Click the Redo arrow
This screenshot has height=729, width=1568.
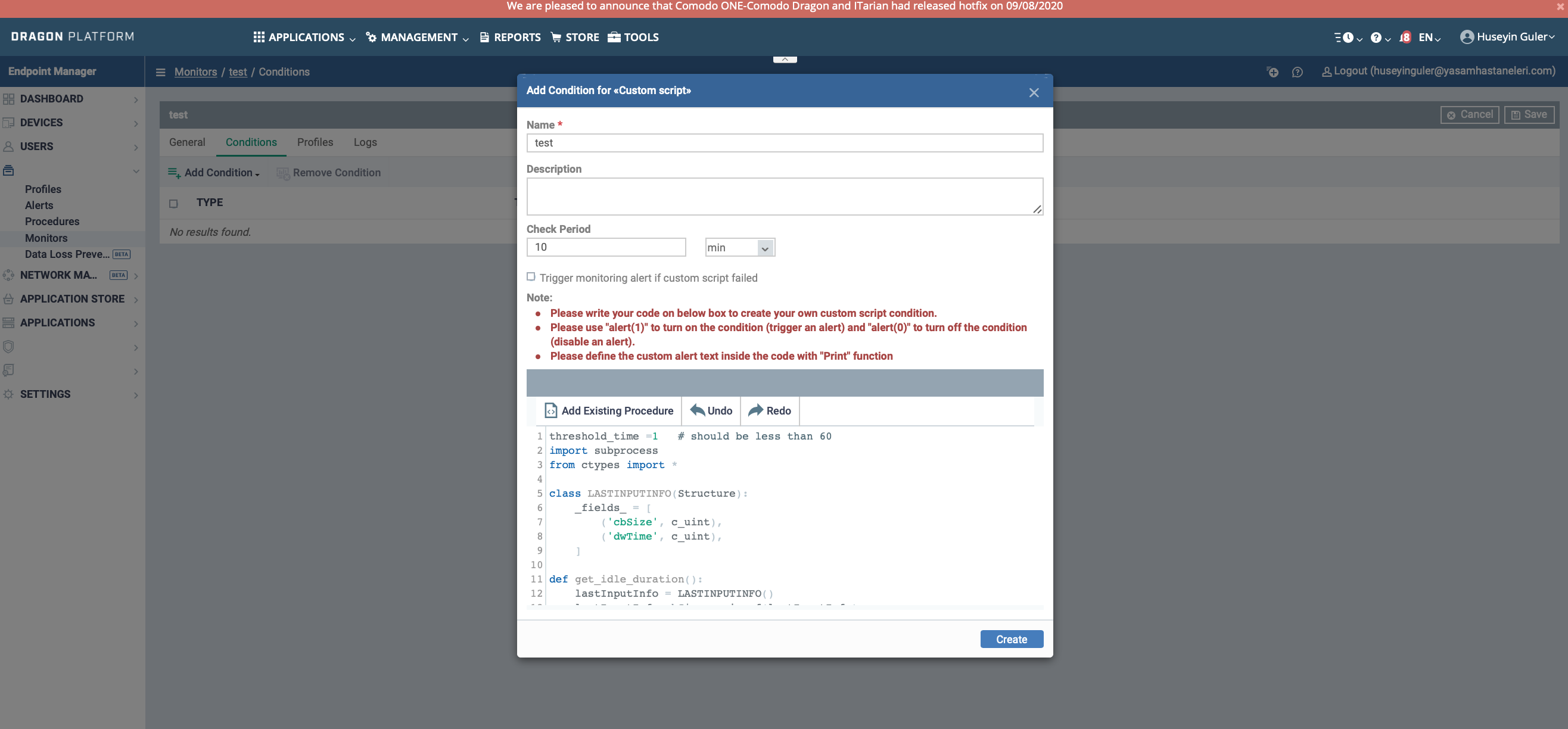tap(755, 410)
